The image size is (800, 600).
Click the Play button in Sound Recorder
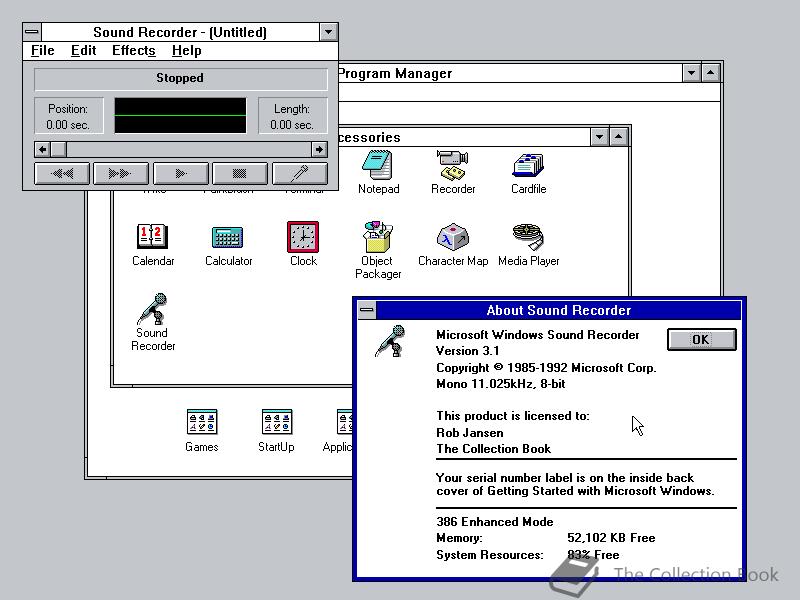[181, 174]
